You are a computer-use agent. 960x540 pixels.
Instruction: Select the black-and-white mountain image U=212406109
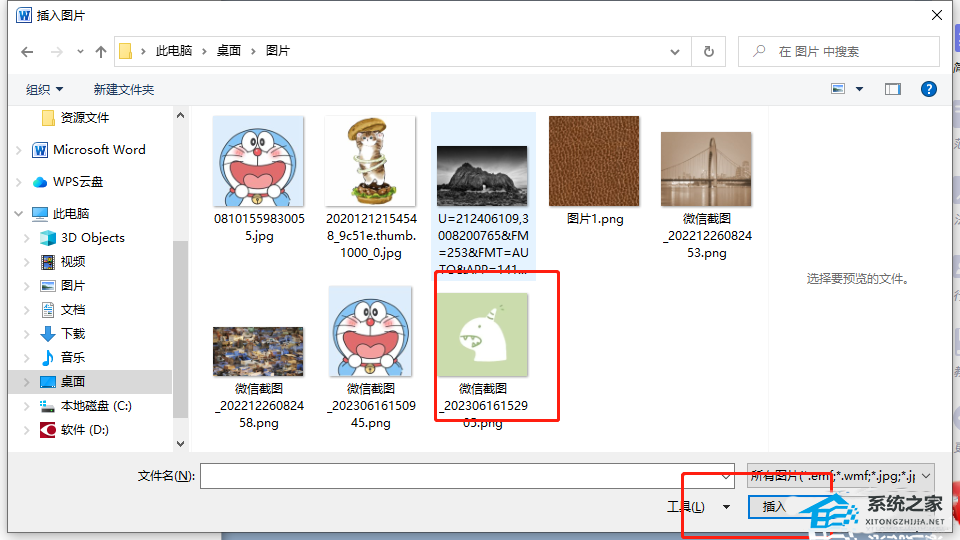pos(482,176)
